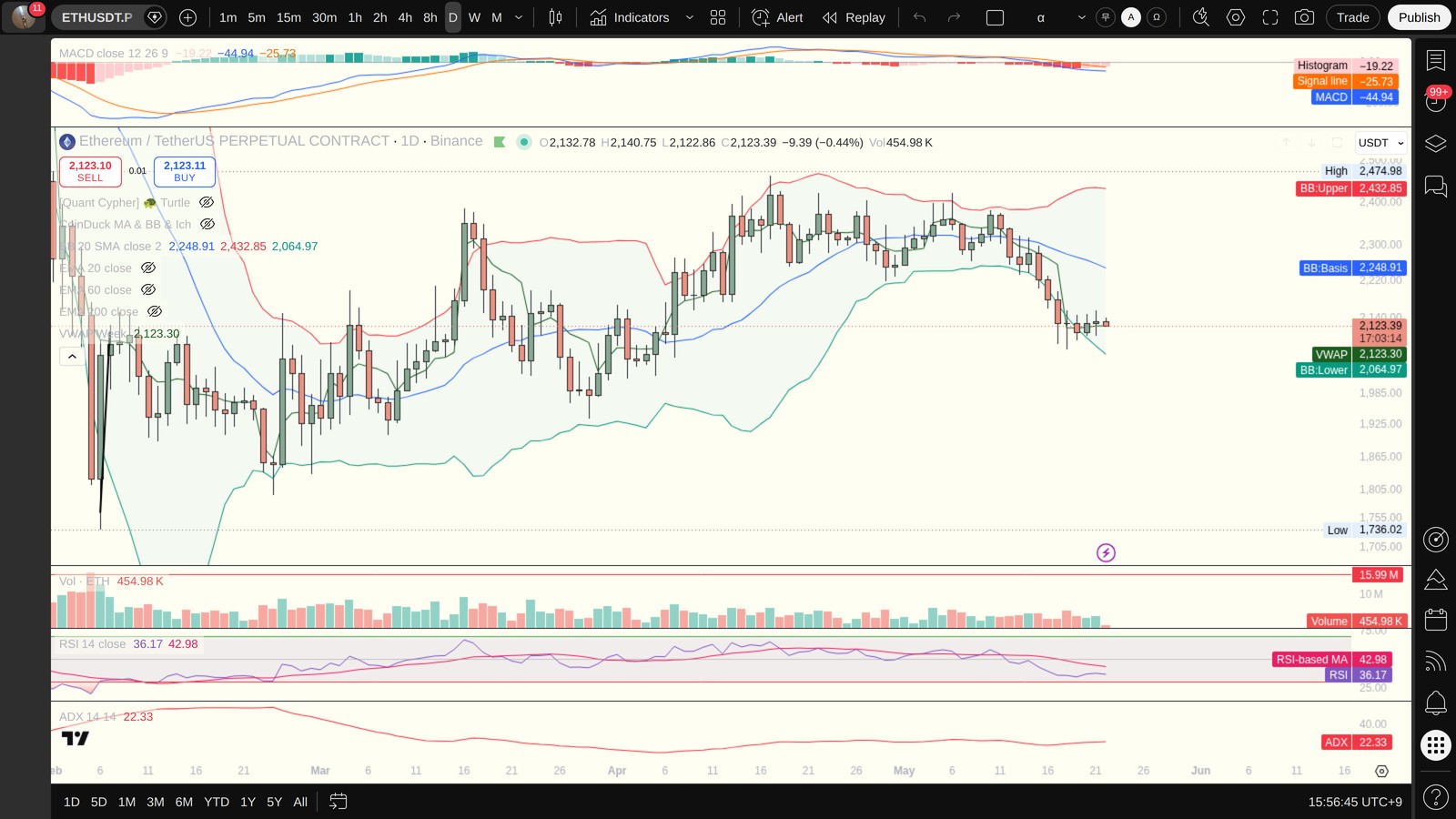Click the 2,123.10 SELL button

click(90, 171)
